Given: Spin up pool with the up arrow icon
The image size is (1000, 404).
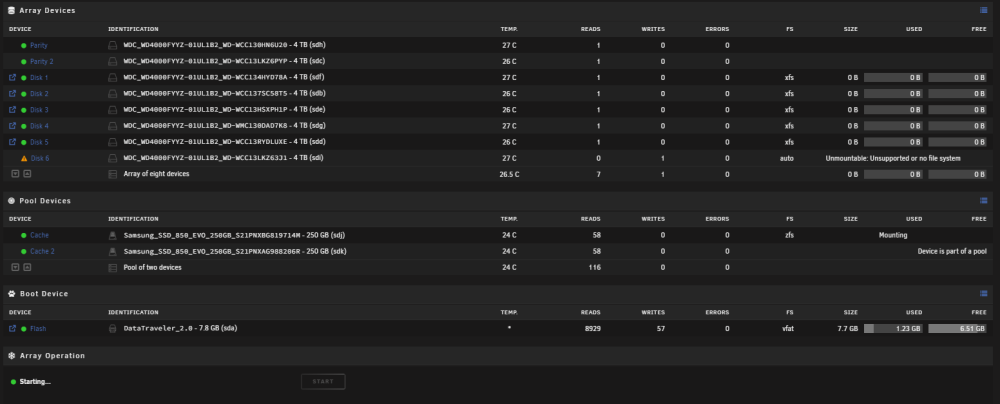Looking at the screenshot, I should (27, 267).
